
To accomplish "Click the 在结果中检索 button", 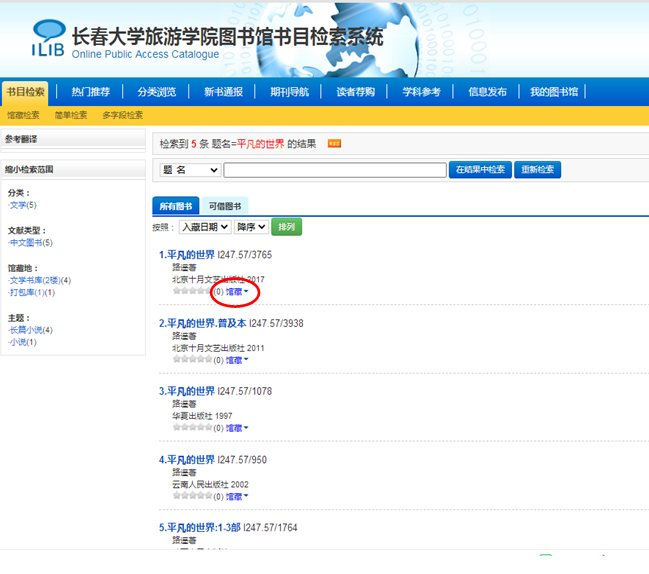I will (x=480, y=170).
